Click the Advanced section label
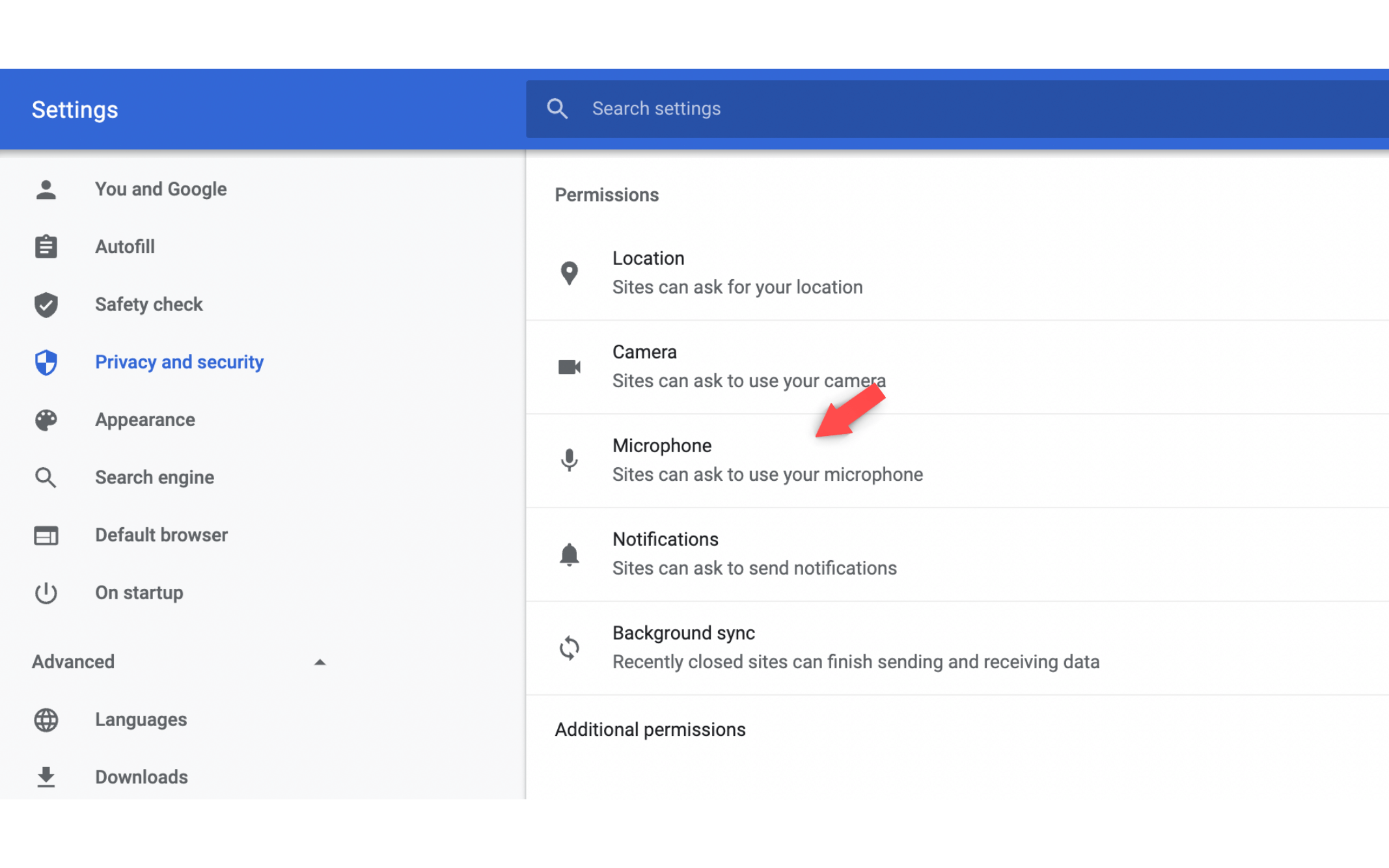This screenshot has width=1389, height=868. 74,662
